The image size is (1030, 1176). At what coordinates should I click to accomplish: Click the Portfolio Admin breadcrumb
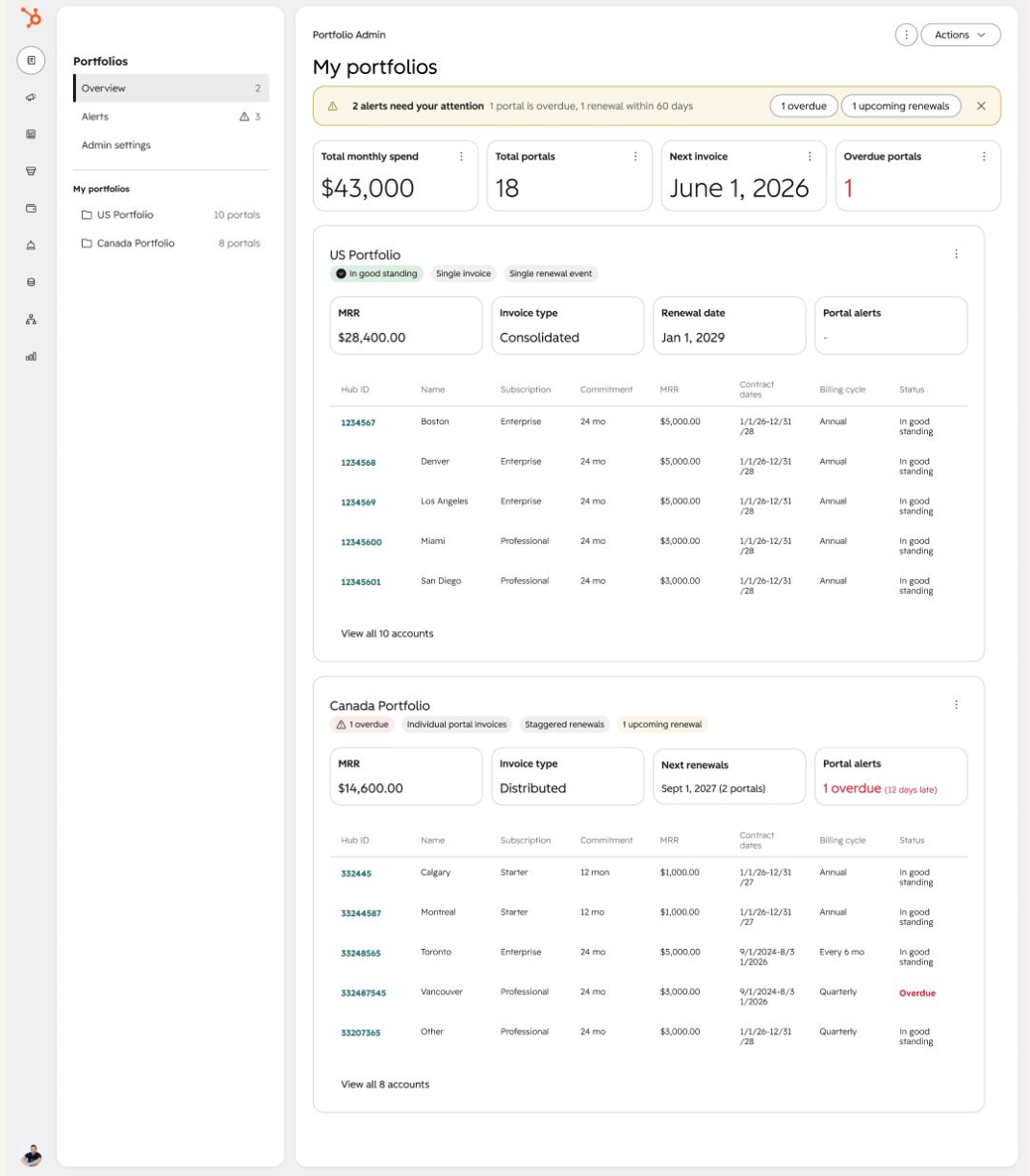click(349, 35)
